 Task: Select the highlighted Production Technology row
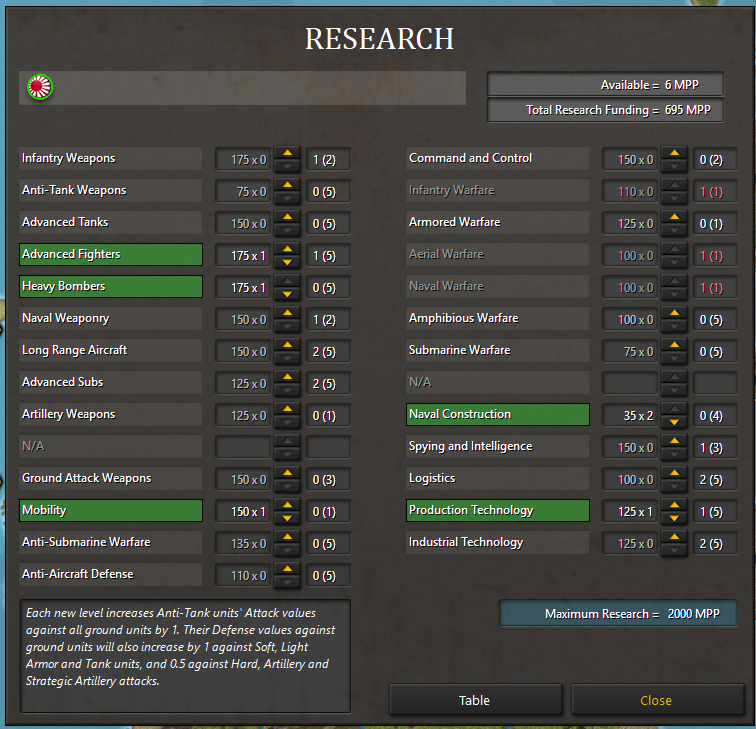[x=498, y=511]
